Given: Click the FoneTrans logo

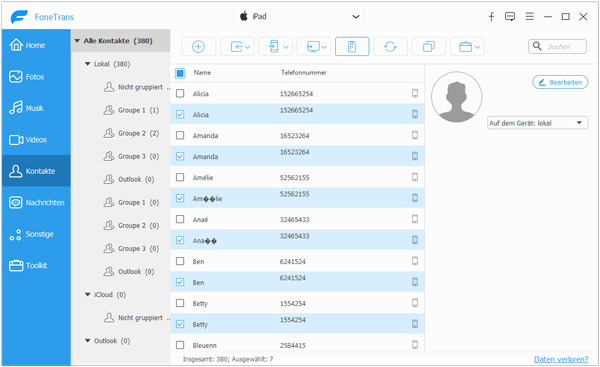Looking at the screenshot, I should (x=19, y=17).
